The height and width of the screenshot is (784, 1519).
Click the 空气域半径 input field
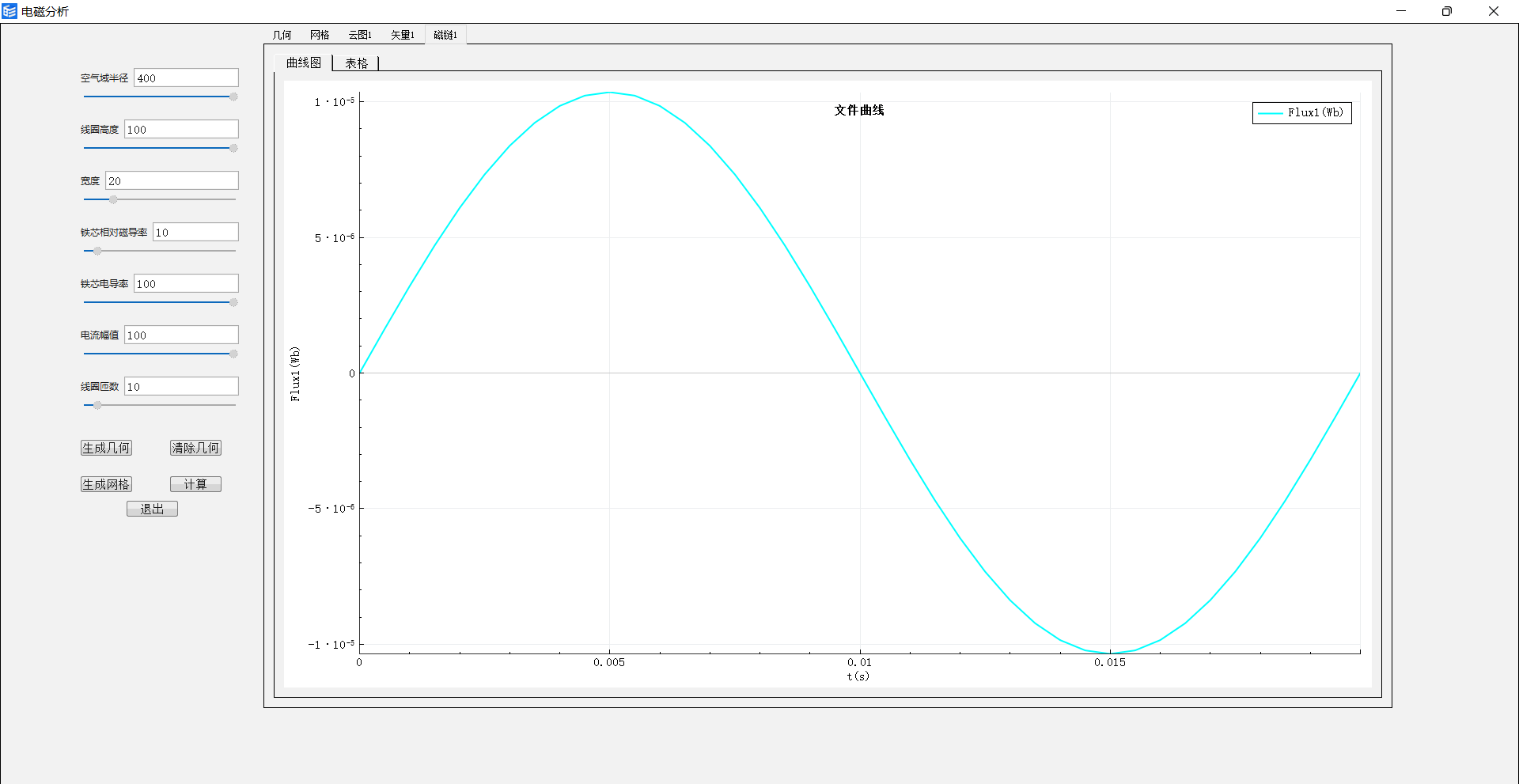(x=186, y=78)
